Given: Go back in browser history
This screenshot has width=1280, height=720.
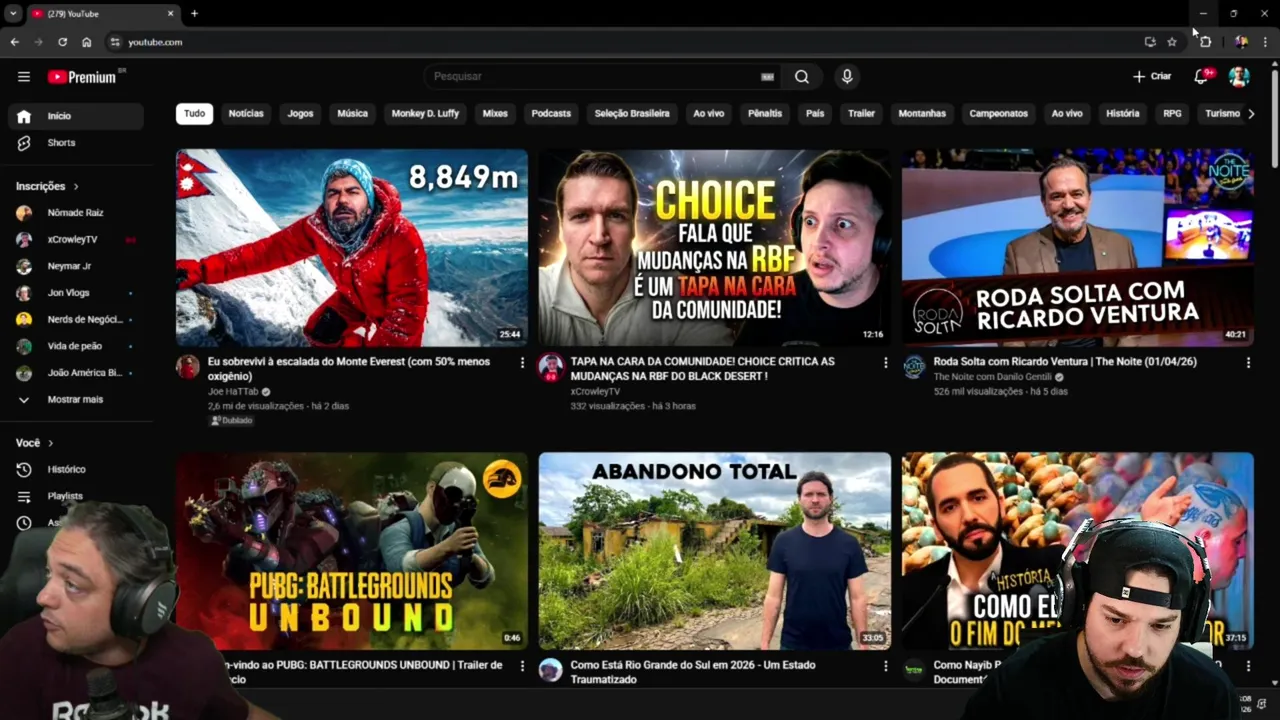Looking at the screenshot, I should click(14, 42).
